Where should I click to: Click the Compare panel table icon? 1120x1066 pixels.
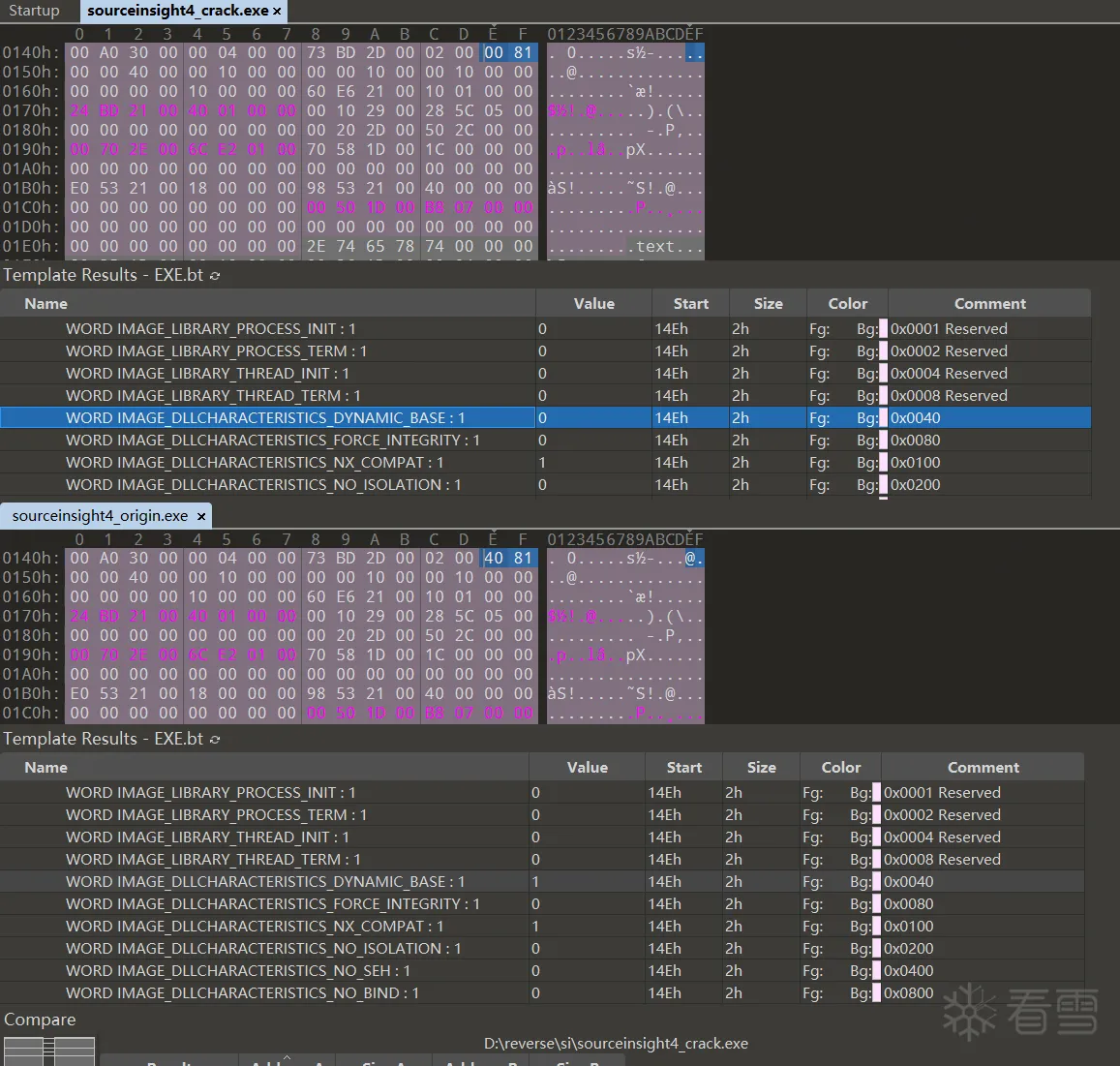(49, 1051)
